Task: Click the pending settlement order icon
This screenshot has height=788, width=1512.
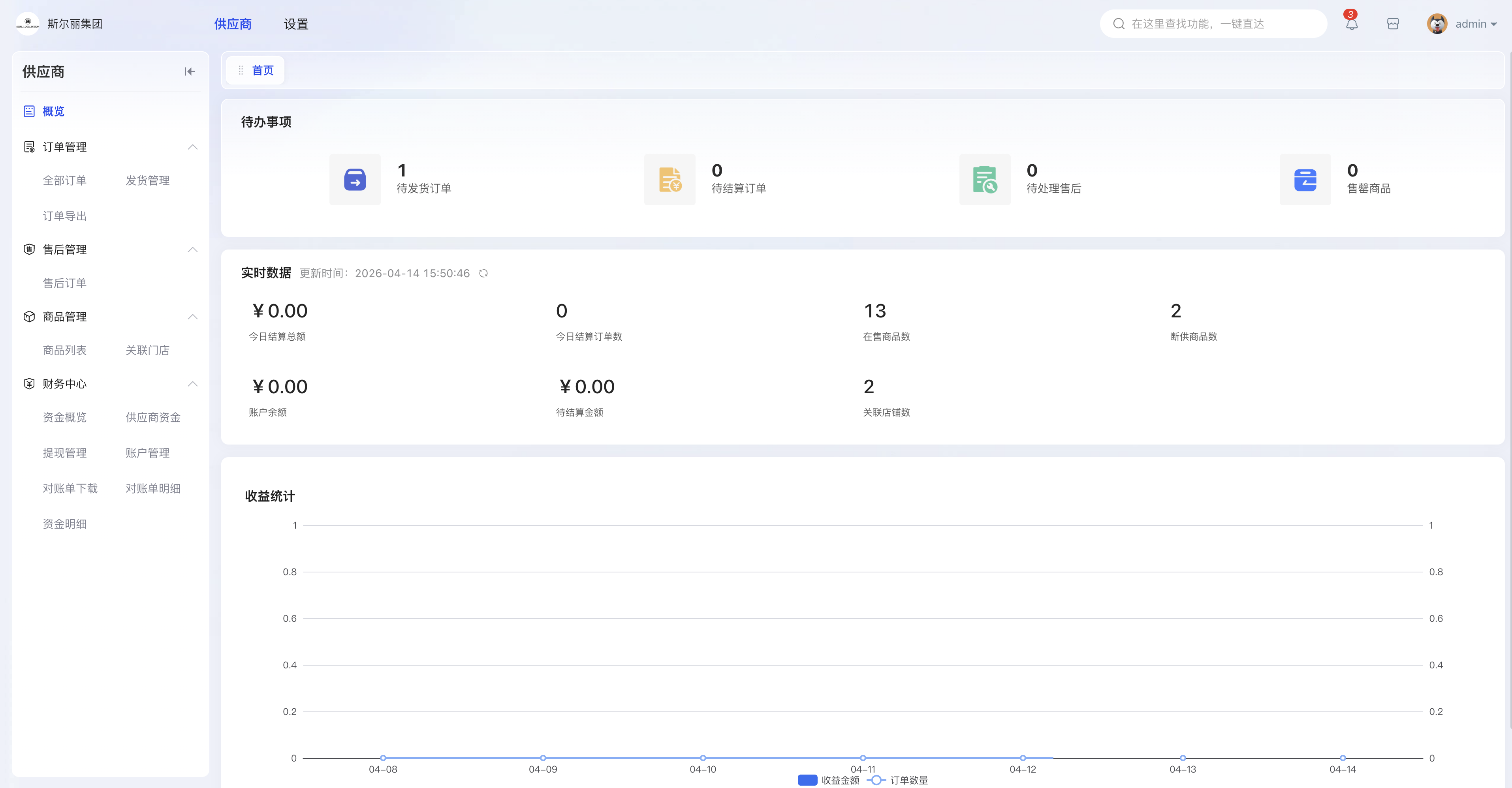Action: click(670, 180)
